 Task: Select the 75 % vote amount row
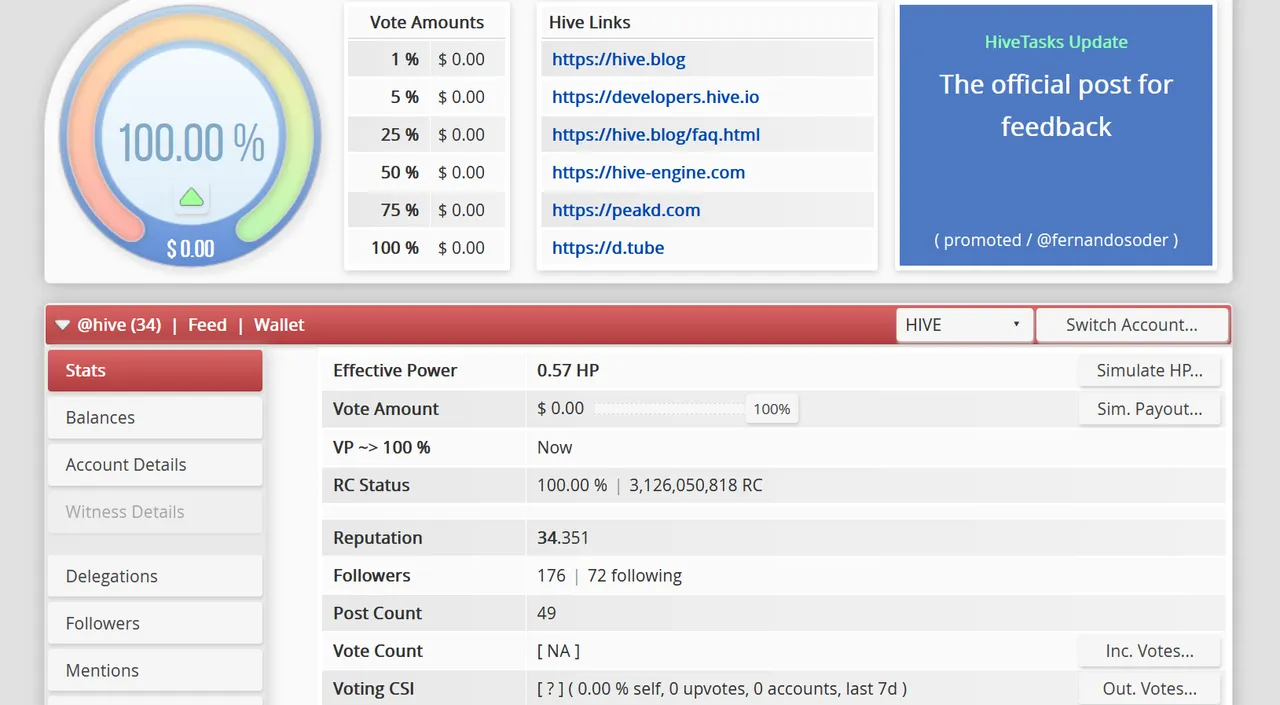coord(427,210)
